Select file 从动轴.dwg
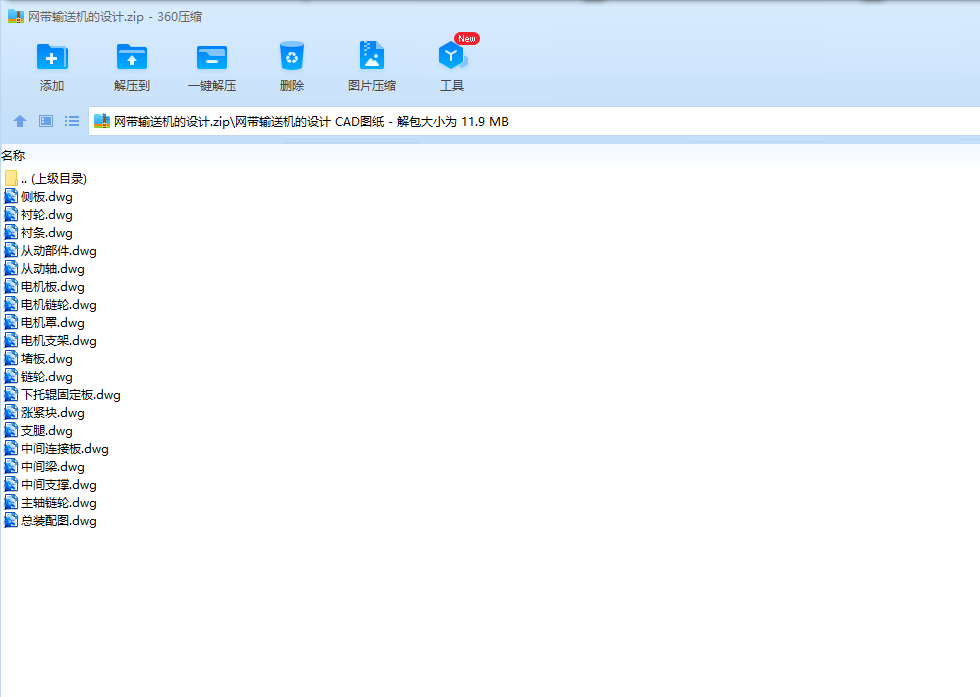980x697 pixels. (x=44, y=269)
